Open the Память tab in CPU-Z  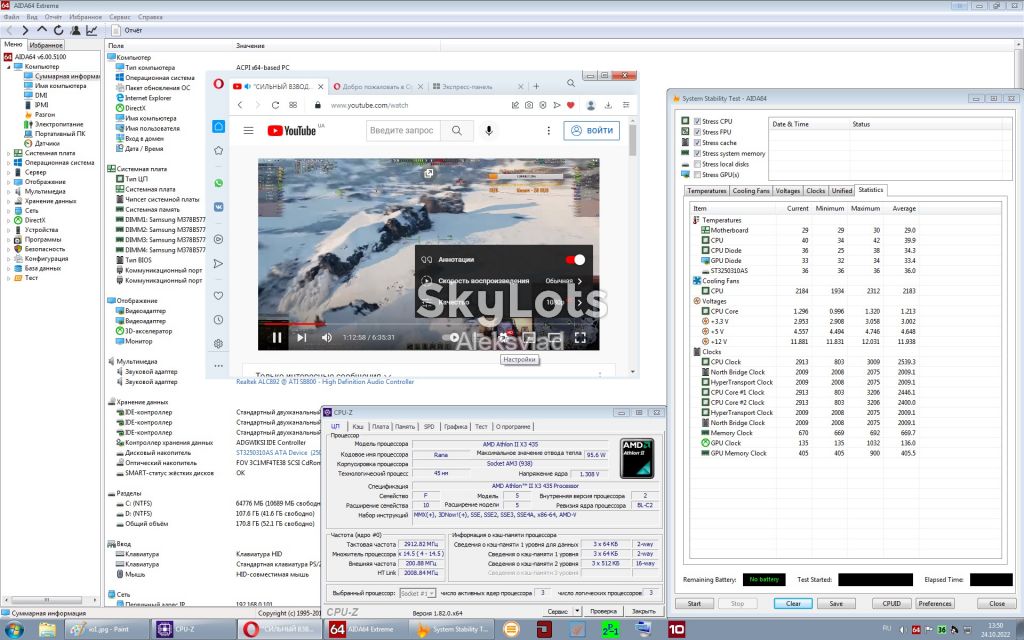click(x=405, y=426)
